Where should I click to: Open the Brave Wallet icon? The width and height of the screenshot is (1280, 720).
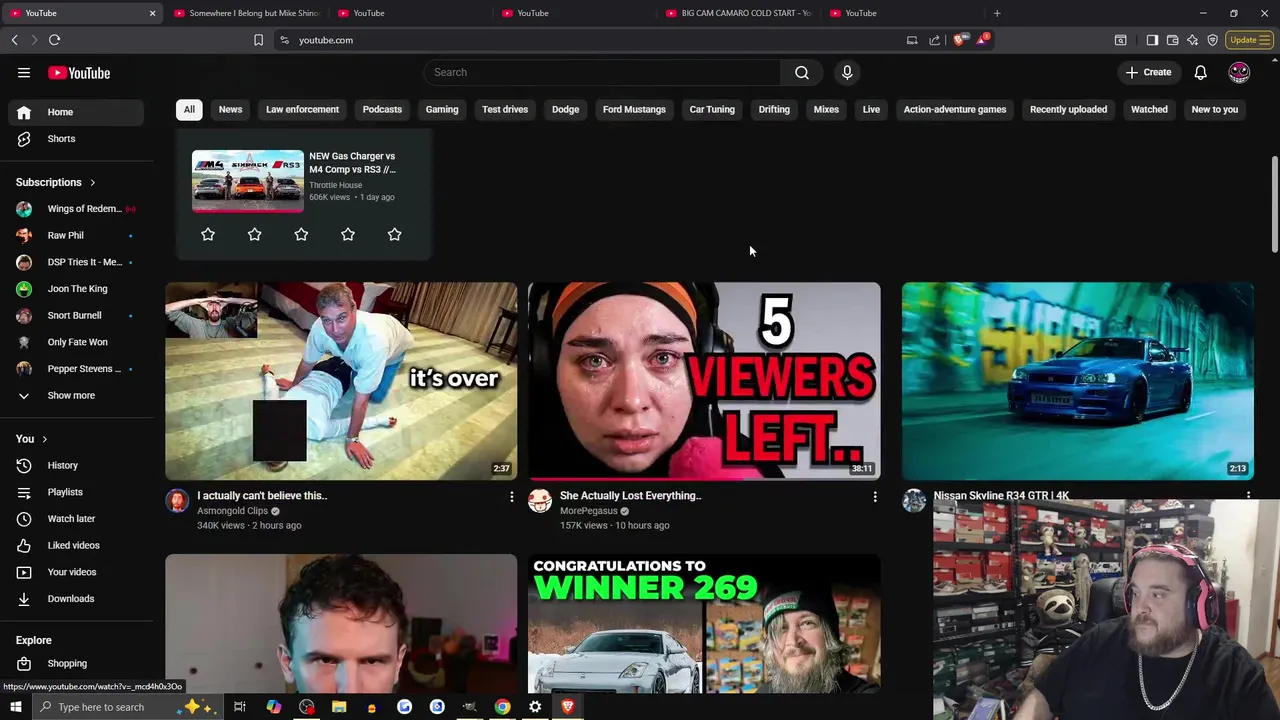tap(1172, 40)
